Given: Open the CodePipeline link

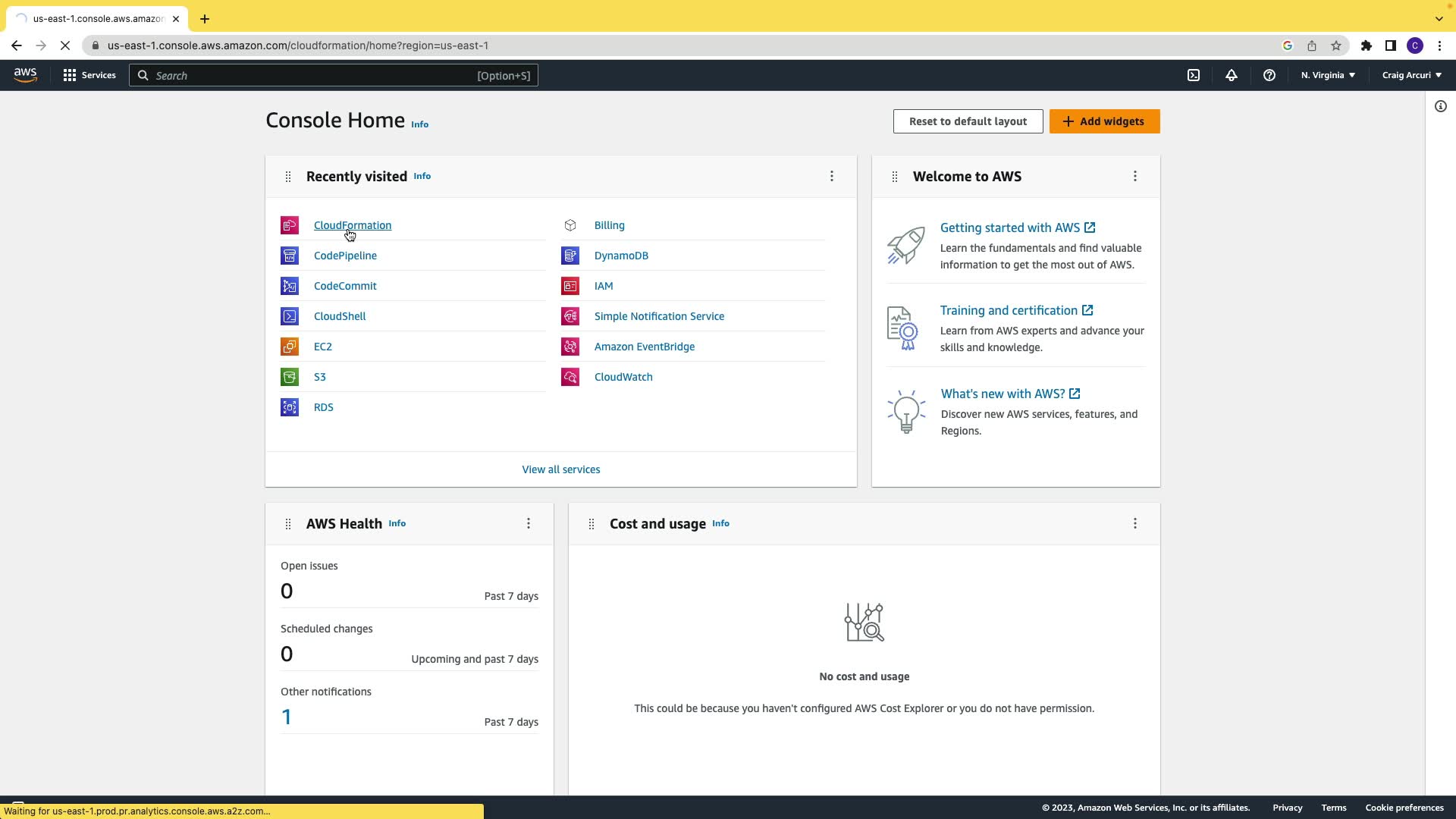Looking at the screenshot, I should [345, 256].
